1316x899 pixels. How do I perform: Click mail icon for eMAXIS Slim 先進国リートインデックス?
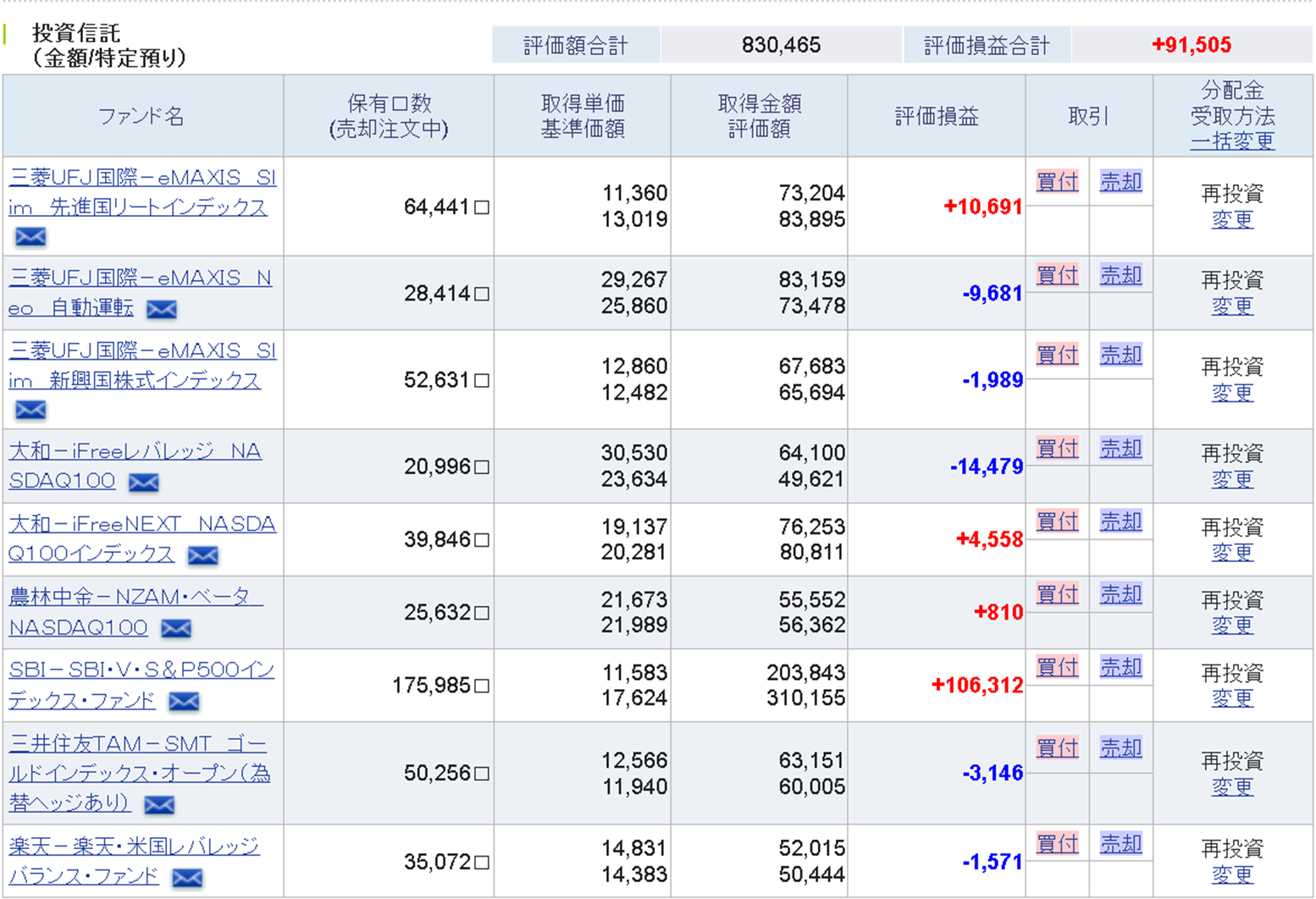pos(30,237)
